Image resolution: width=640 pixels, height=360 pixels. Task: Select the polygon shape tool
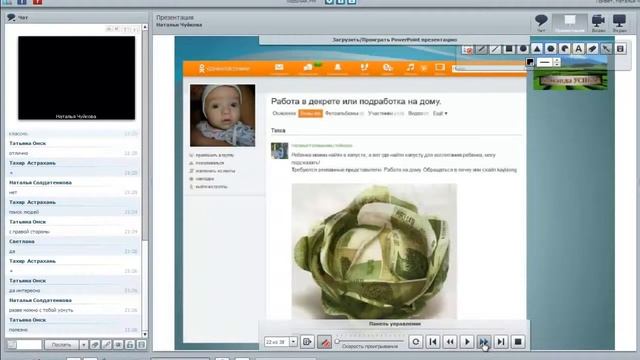tap(551, 49)
